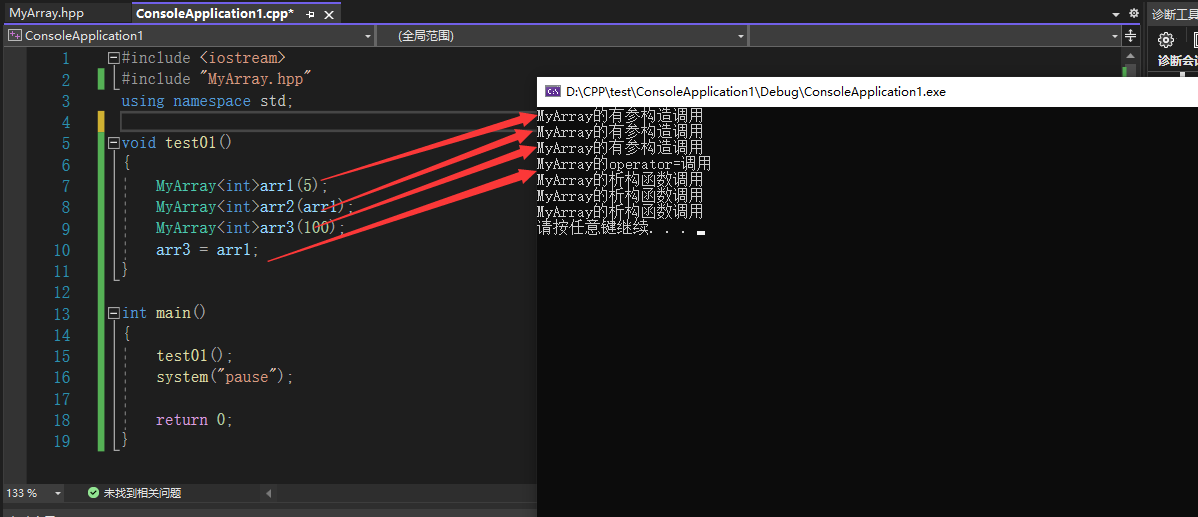Select the ConsoleApplication1.cpp* tab
The height and width of the screenshot is (517, 1198).
coord(214,13)
